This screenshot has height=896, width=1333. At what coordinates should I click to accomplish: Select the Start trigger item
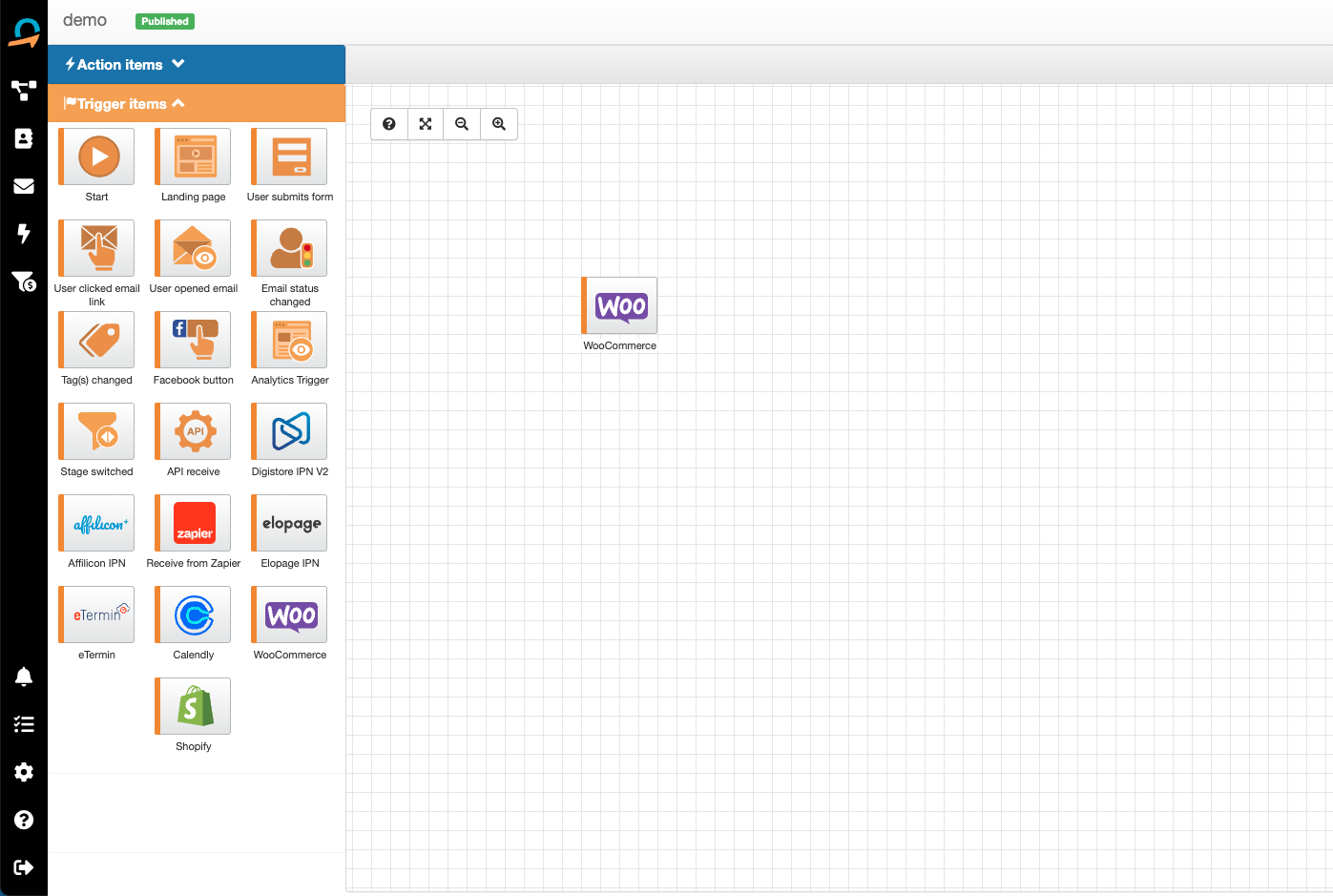coord(96,157)
